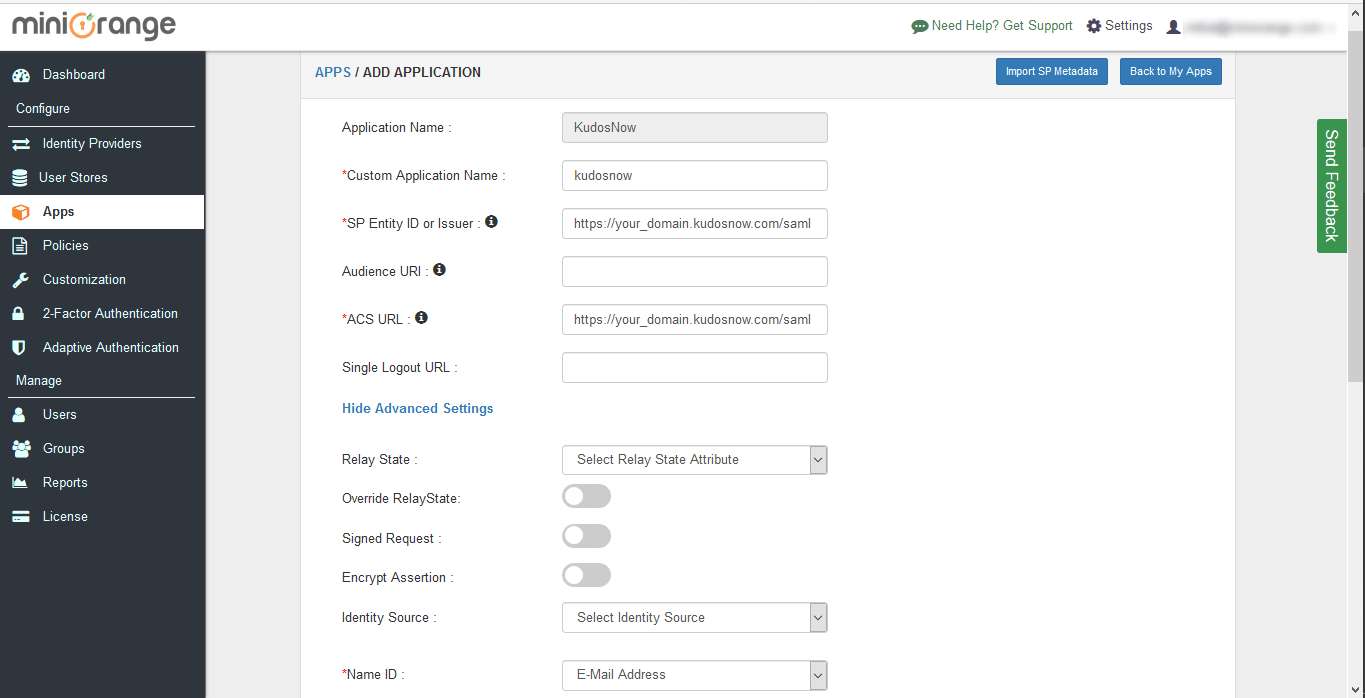Open the Relay State attribute dropdown
Viewport: 1365px width, 698px height.
click(695, 460)
